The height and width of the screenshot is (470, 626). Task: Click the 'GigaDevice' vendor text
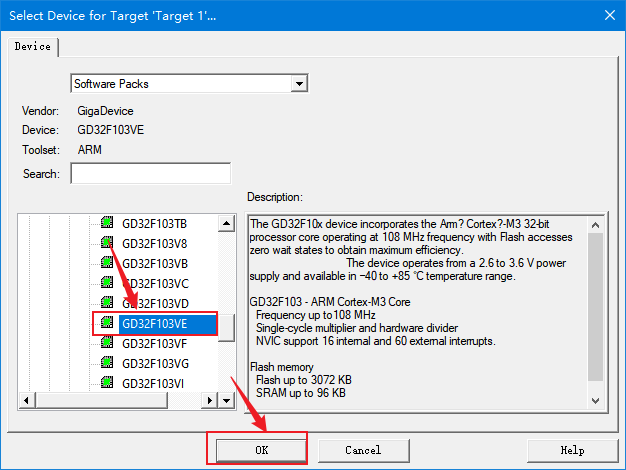pyautogui.click(x=105, y=111)
